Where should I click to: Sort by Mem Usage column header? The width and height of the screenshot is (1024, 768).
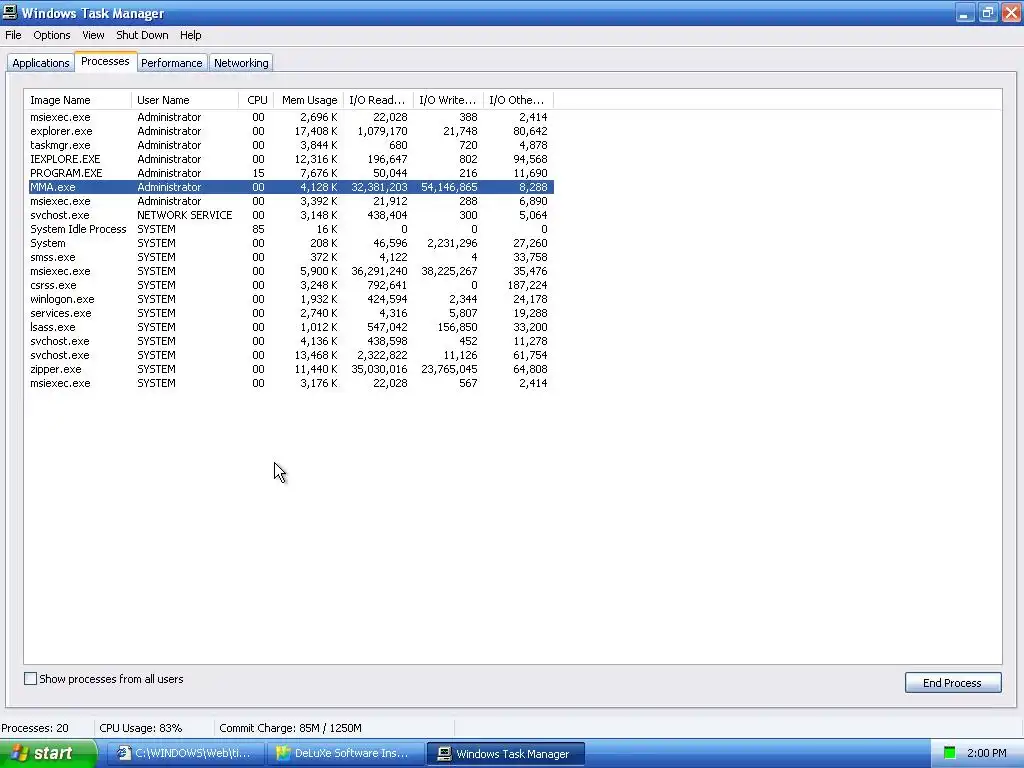pyautogui.click(x=309, y=100)
